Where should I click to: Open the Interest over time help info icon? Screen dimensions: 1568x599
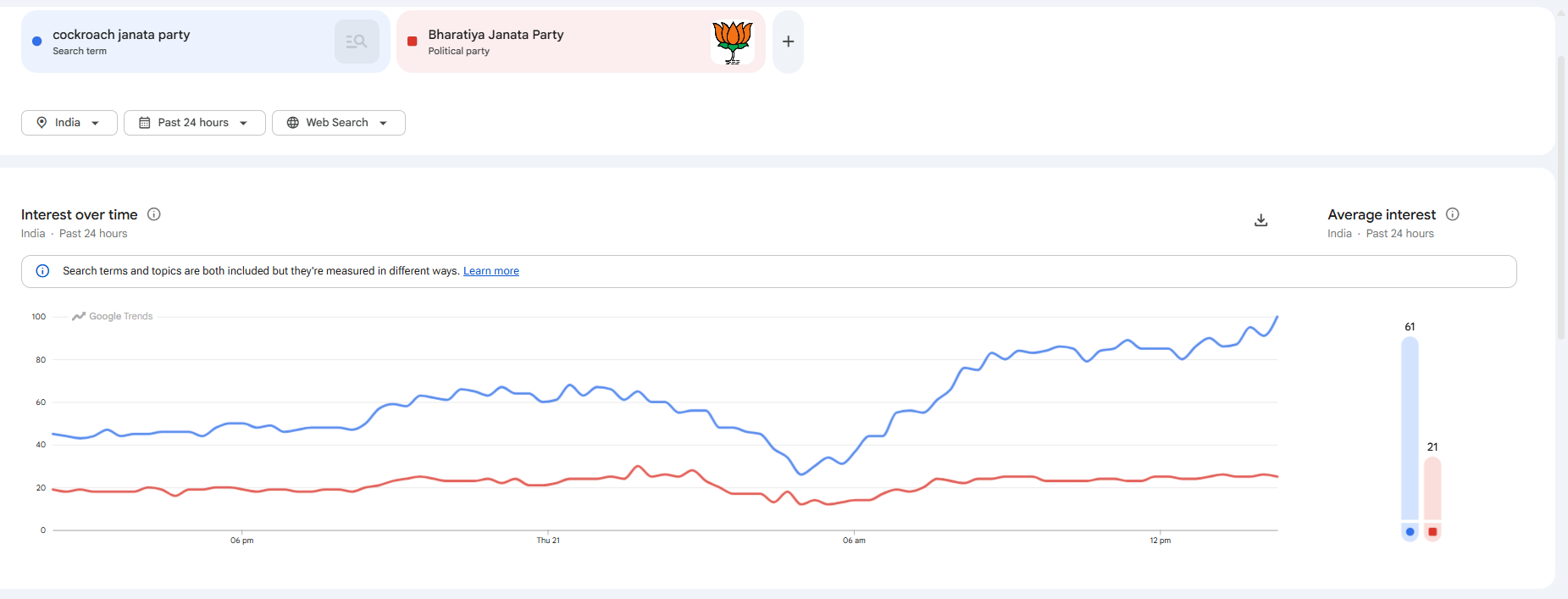(154, 214)
